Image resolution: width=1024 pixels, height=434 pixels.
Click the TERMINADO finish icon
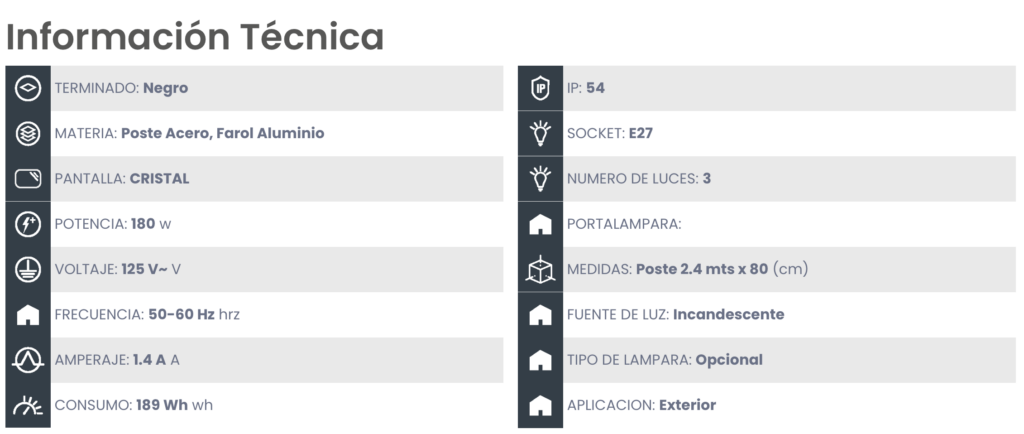coord(27,88)
